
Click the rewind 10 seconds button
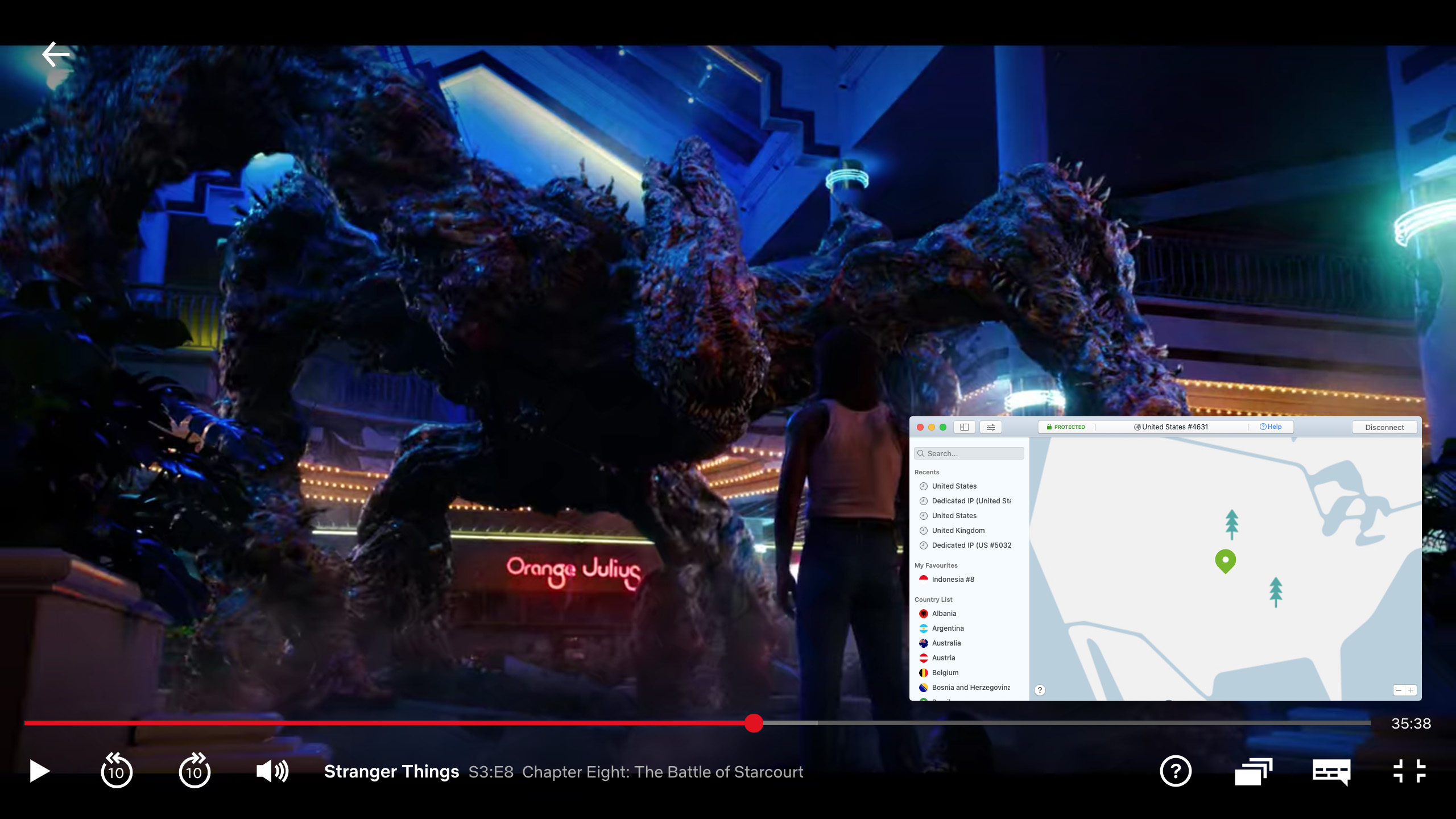pyautogui.click(x=117, y=771)
